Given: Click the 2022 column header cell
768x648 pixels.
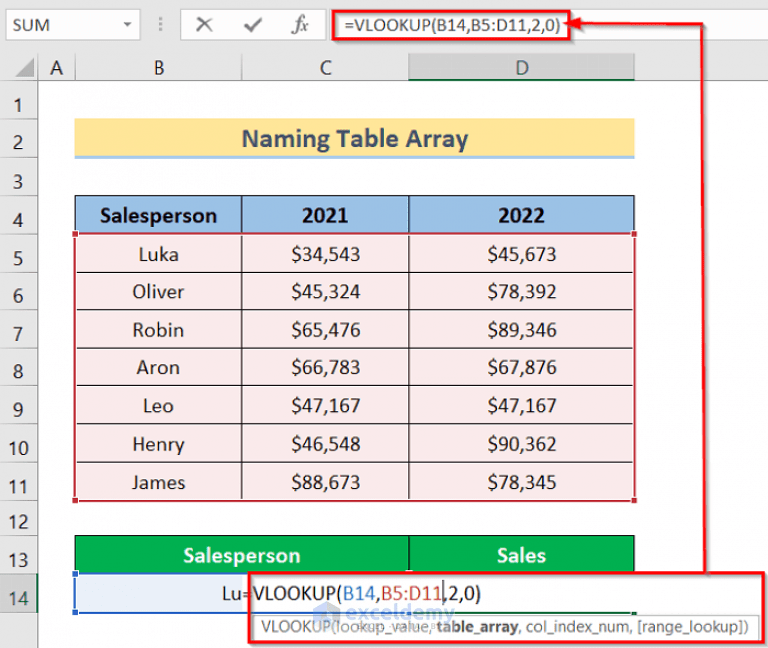Looking at the screenshot, I should [x=521, y=215].
